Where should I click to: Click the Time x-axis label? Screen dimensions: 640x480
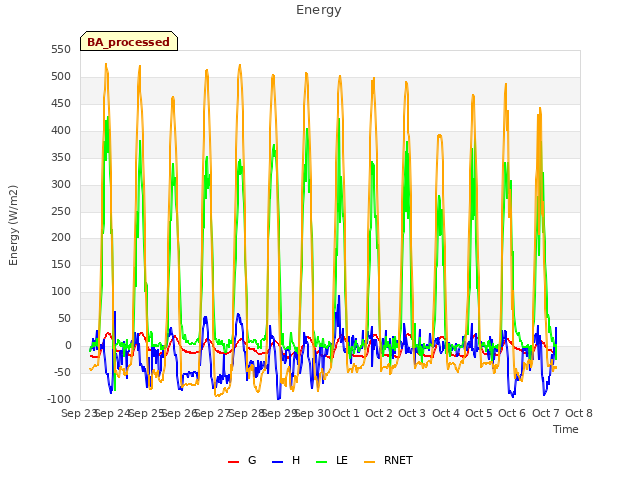(x=566, y=429)
